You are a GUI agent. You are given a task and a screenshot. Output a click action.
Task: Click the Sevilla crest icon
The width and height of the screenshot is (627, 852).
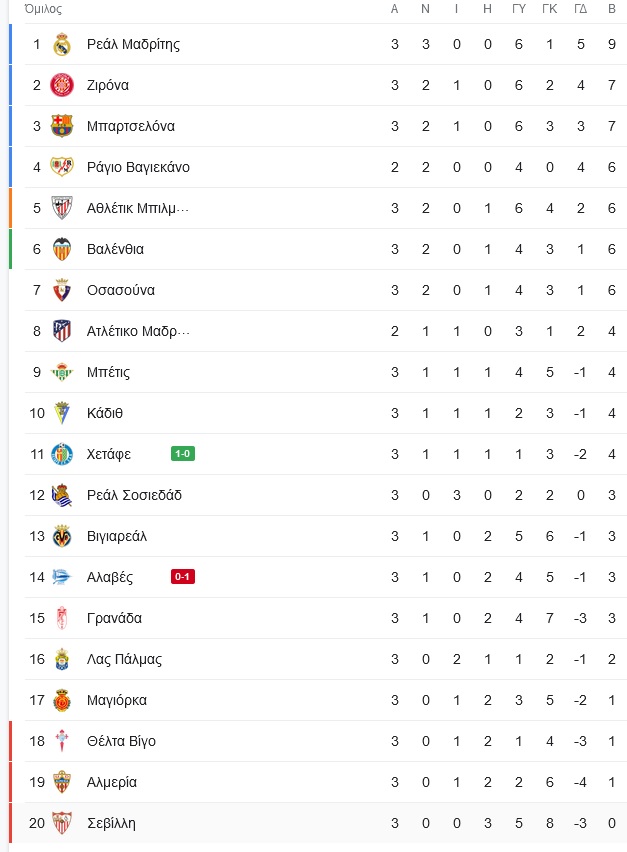pos(62,823)
